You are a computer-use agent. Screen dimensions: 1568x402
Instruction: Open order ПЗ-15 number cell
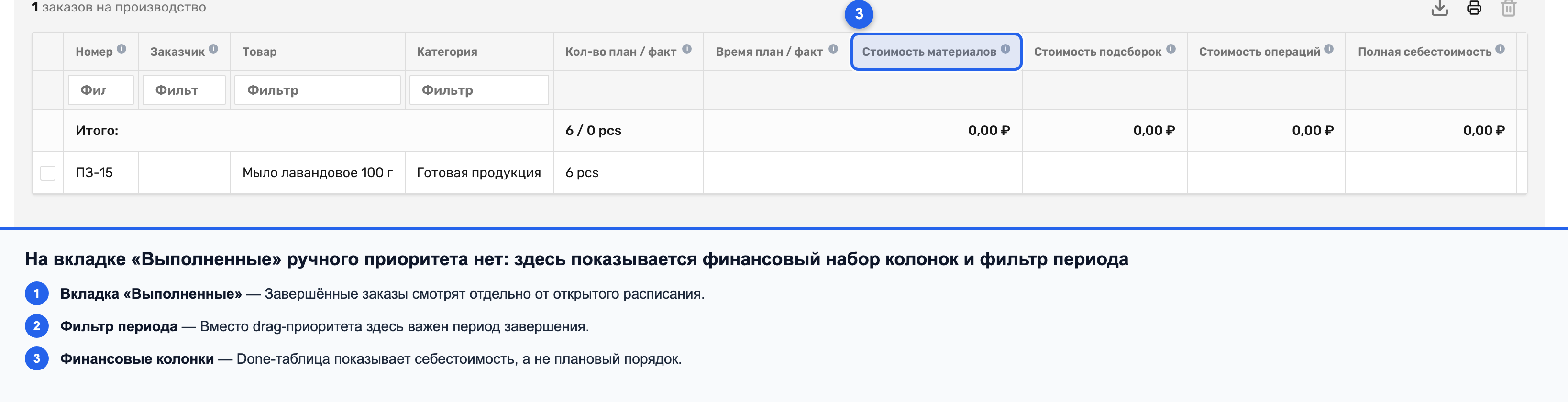94,173
